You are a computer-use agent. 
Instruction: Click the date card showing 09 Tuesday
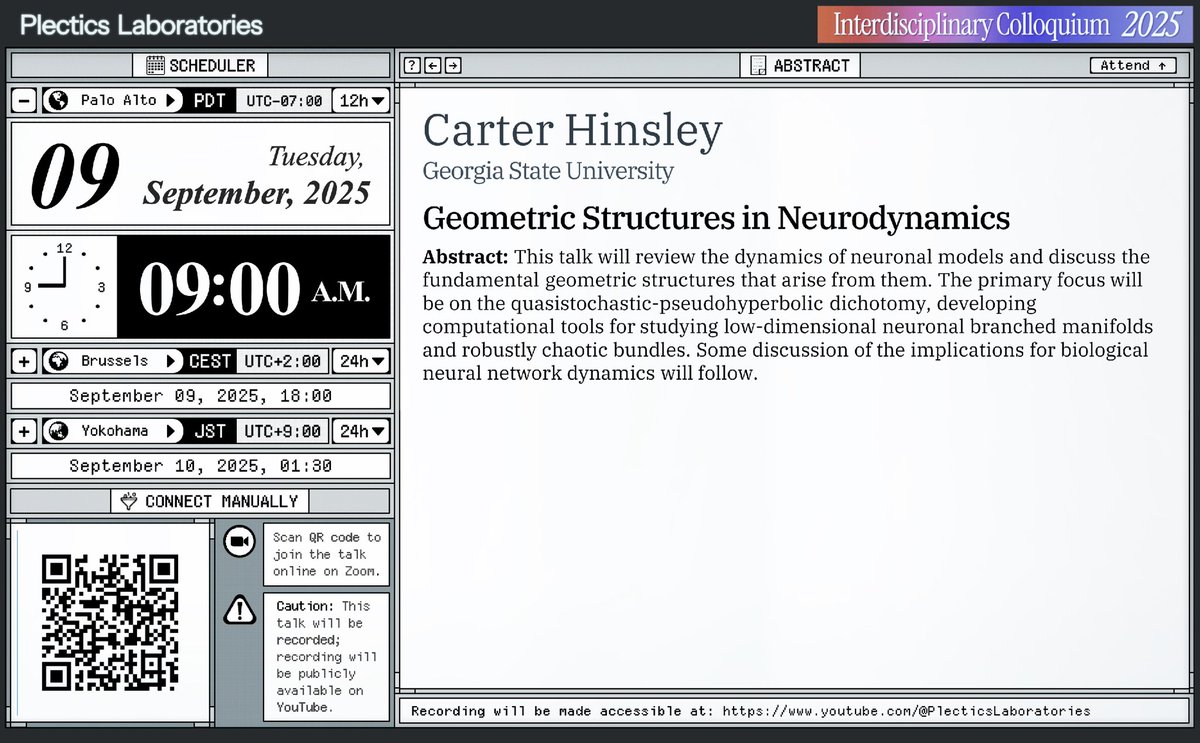tap(200, 174)
